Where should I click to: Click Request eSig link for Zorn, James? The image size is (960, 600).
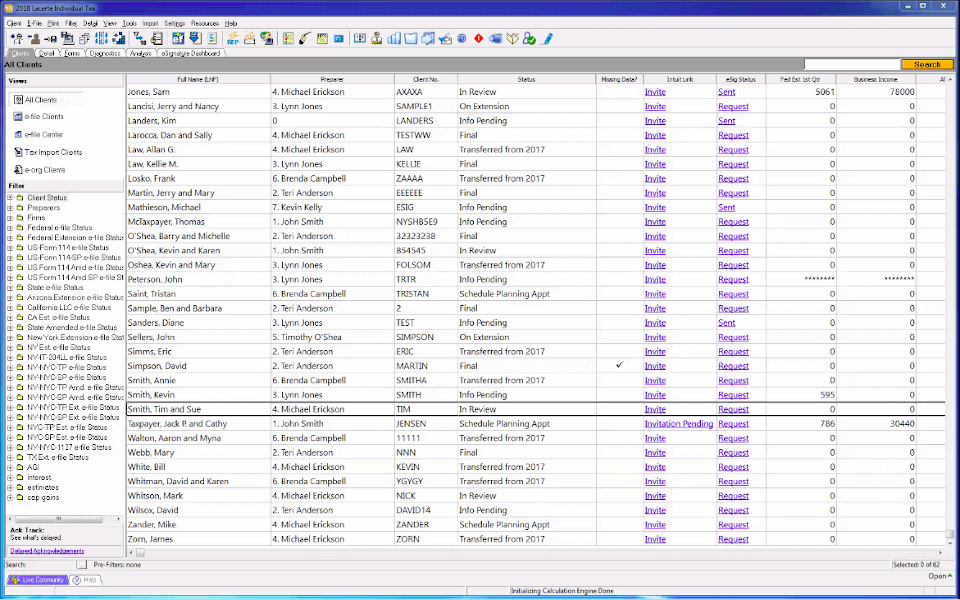[x=733, y=539]
